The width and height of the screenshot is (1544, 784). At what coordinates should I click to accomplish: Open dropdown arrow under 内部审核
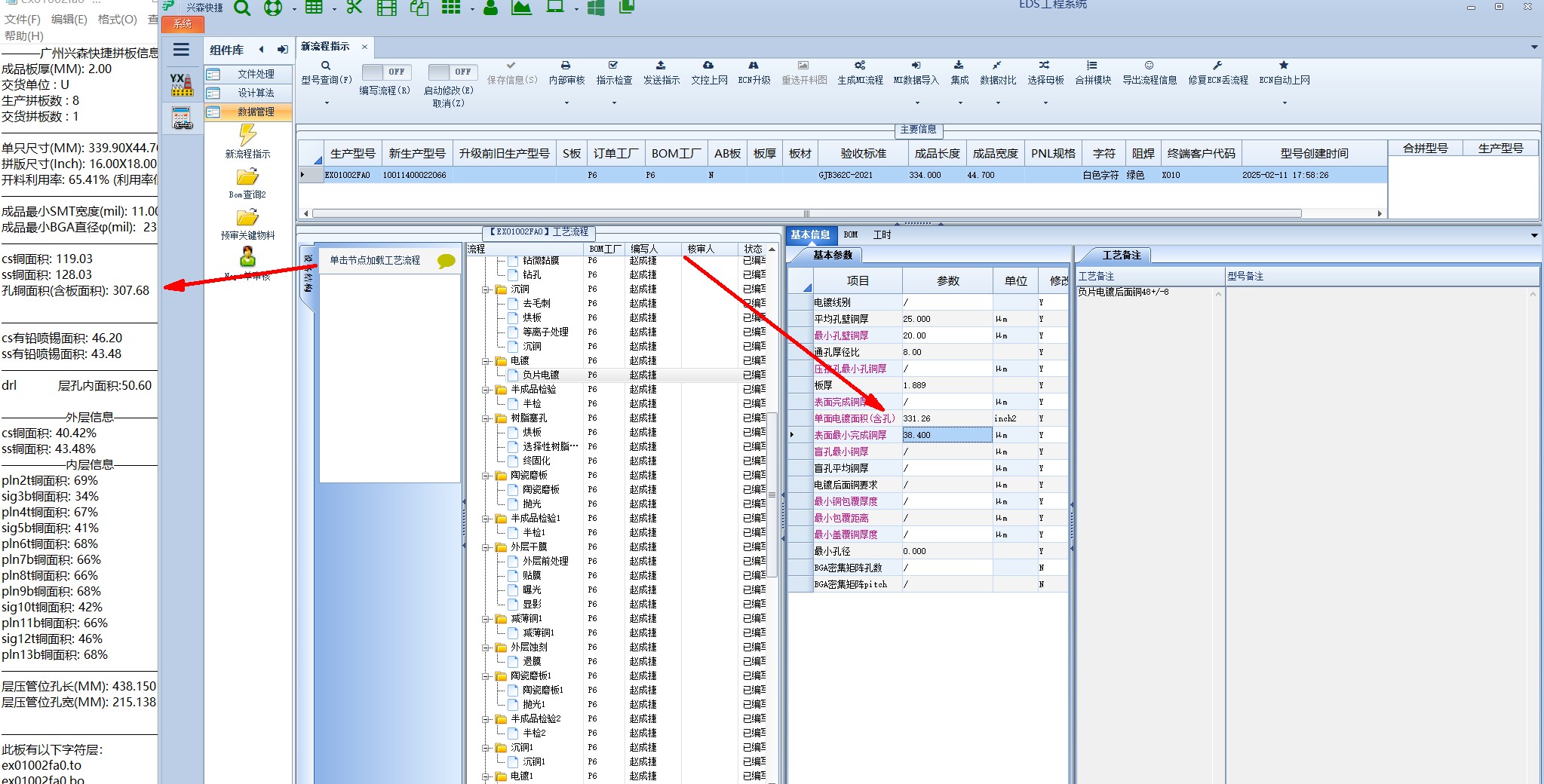[566, 103]
